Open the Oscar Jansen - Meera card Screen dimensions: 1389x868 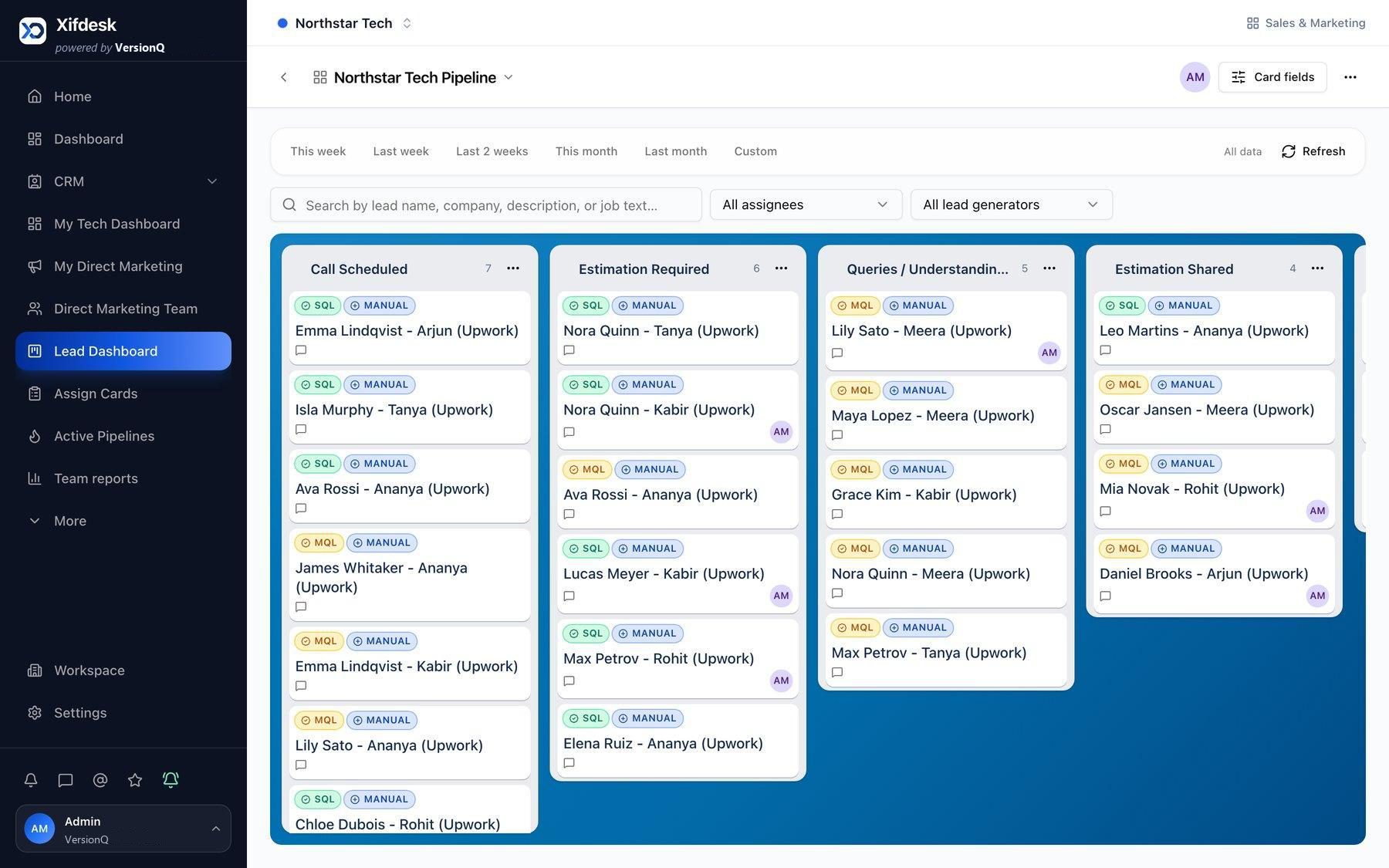1214,407
